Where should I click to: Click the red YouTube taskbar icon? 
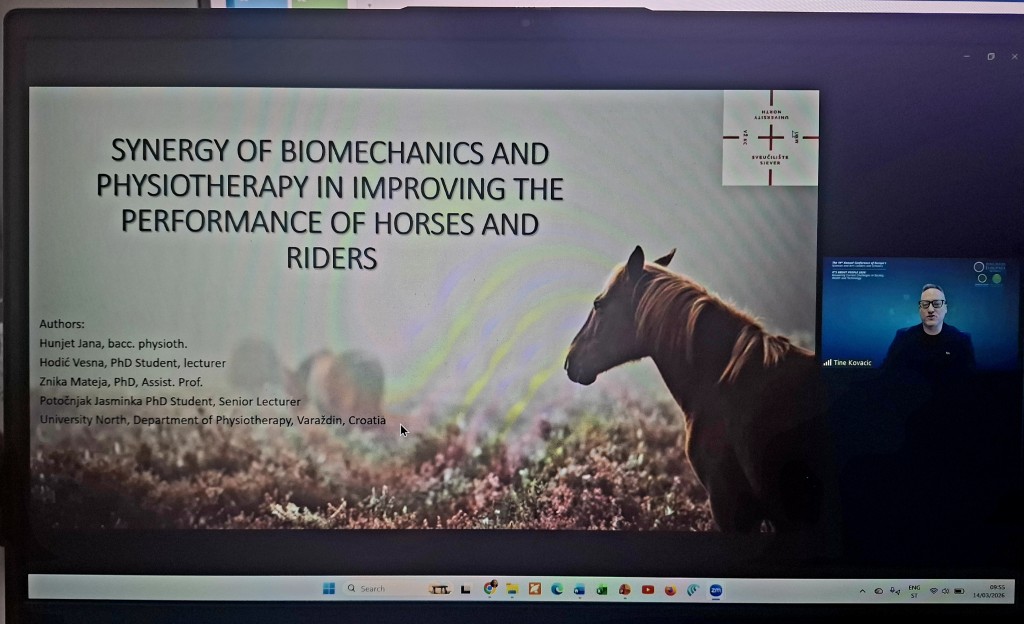pos(647,589)
